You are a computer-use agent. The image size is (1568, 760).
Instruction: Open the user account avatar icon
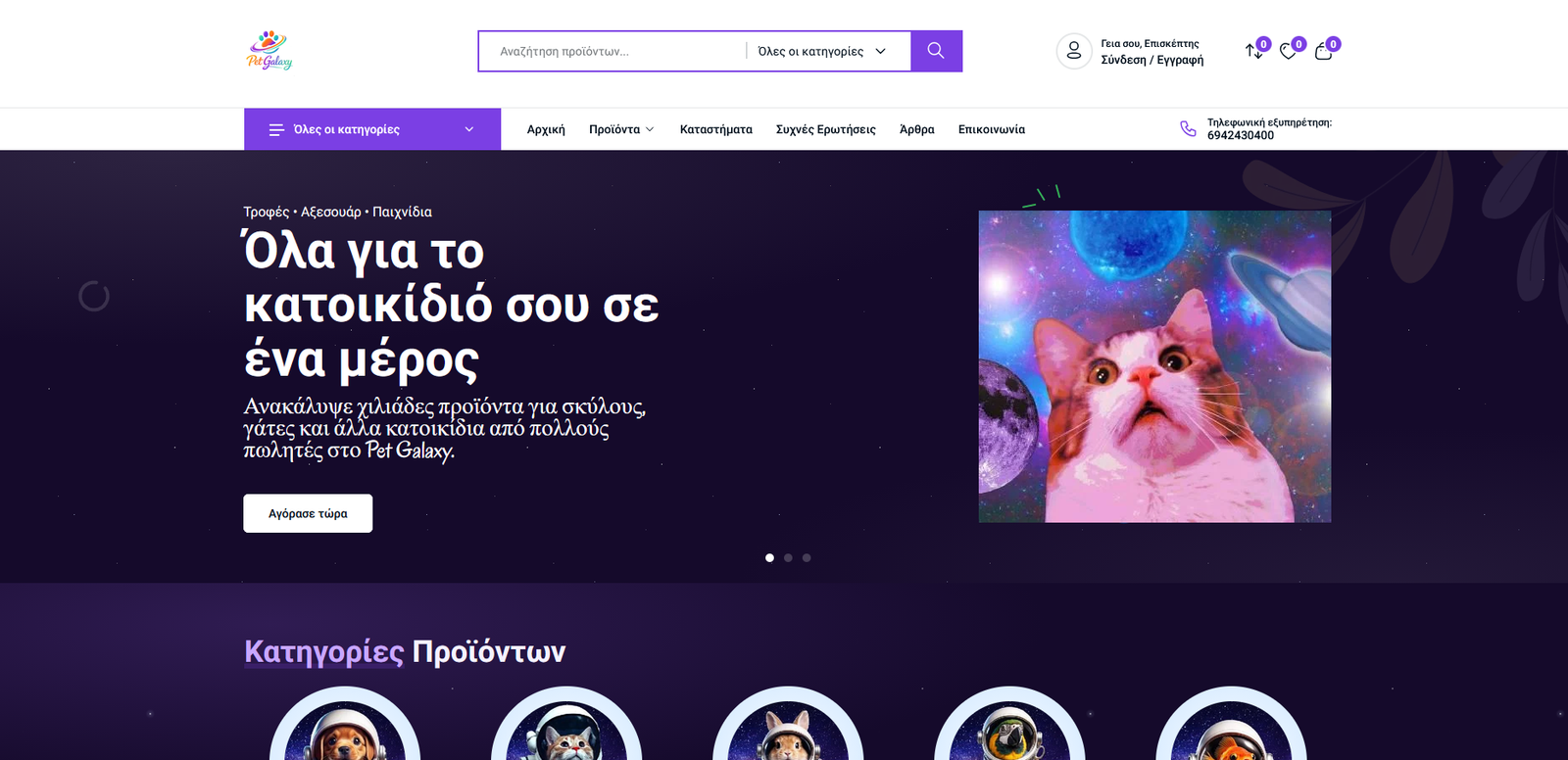[x=1074, y=51]
